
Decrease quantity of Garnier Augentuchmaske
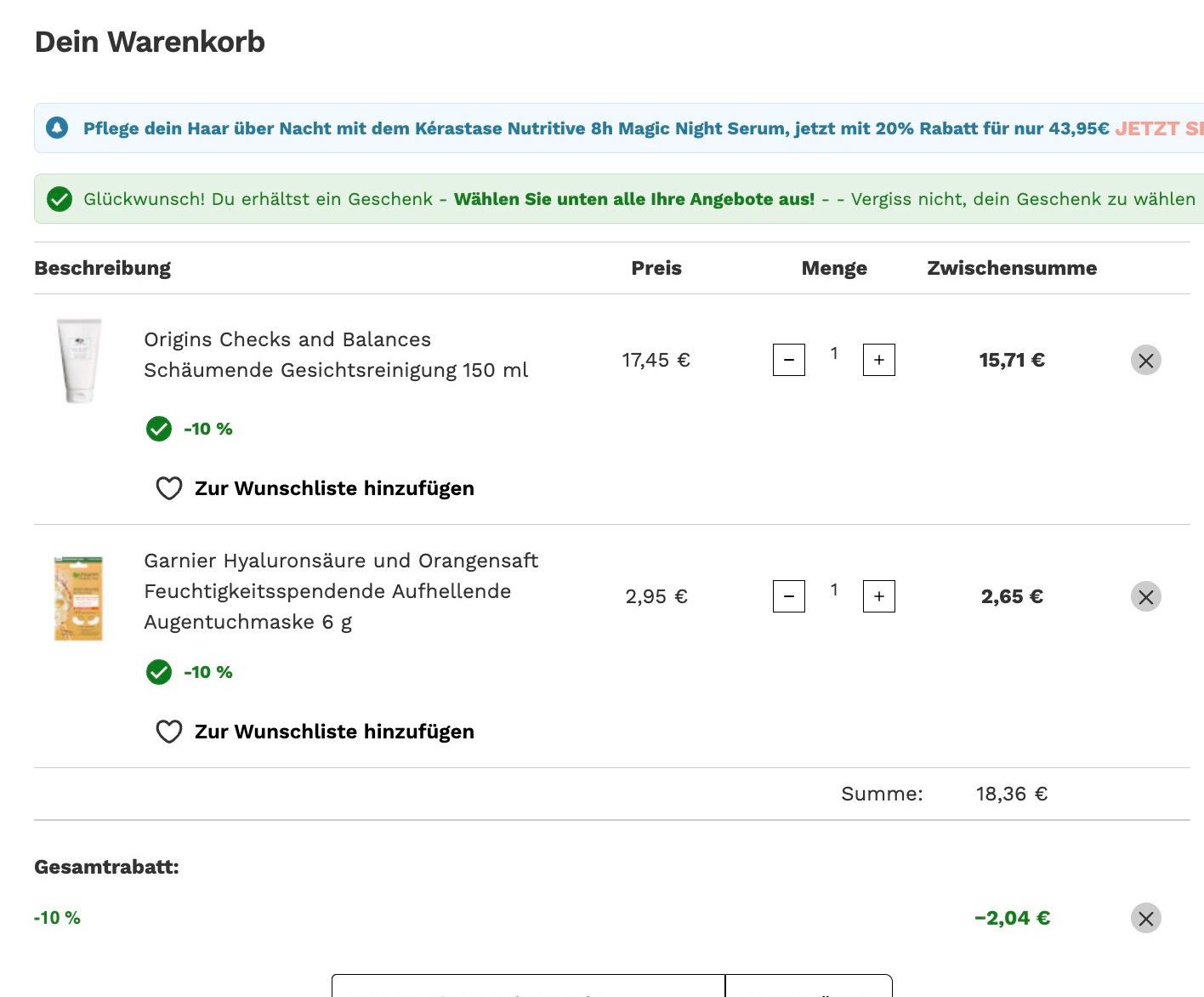click(x=789, y=596)
